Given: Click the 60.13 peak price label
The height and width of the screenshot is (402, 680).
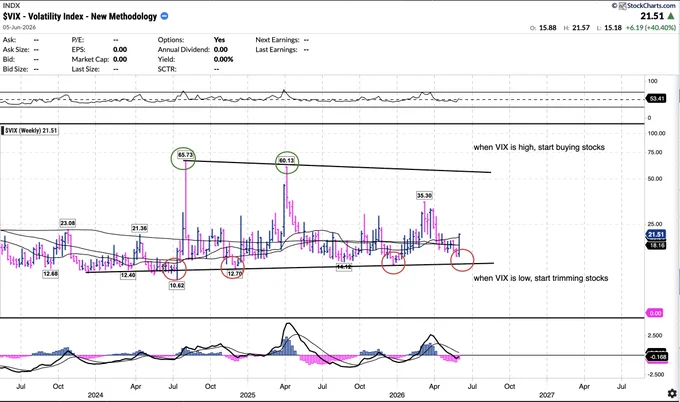Looking at the screenshot, I should 287,160.
